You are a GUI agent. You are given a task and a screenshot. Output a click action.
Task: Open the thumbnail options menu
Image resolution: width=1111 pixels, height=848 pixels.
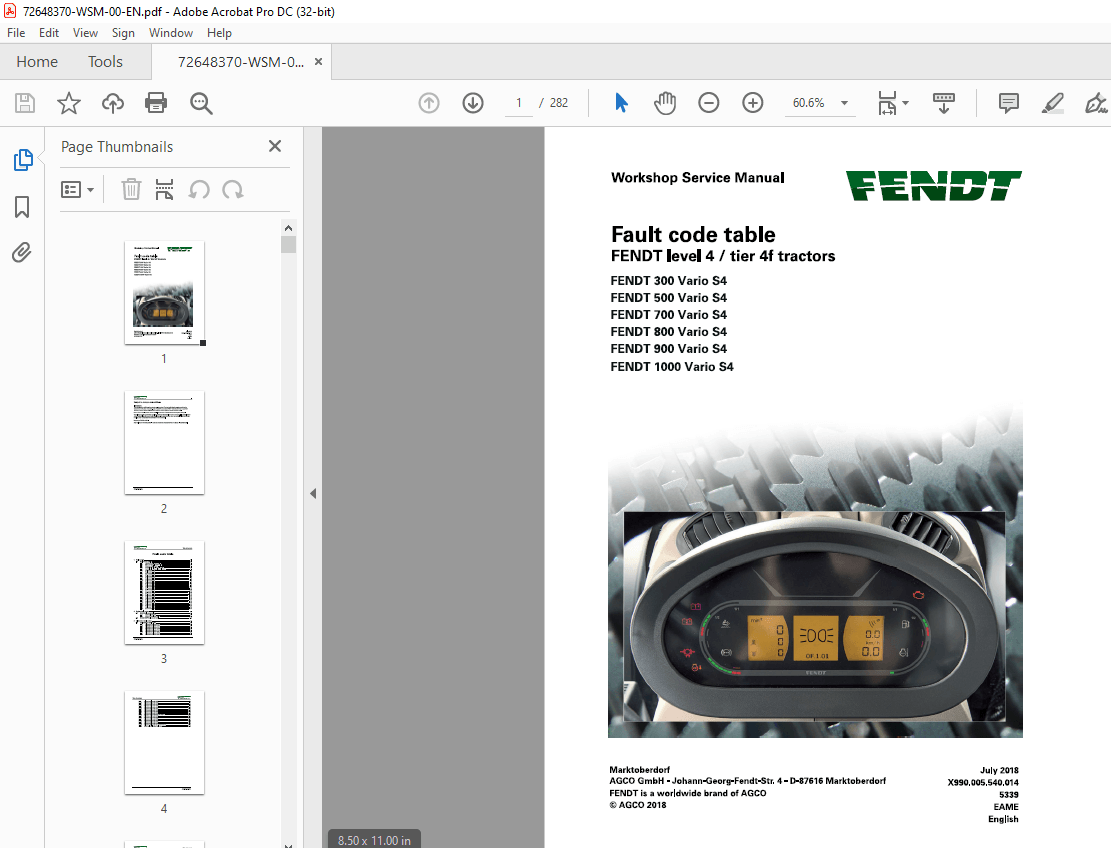tap(77, 189)
